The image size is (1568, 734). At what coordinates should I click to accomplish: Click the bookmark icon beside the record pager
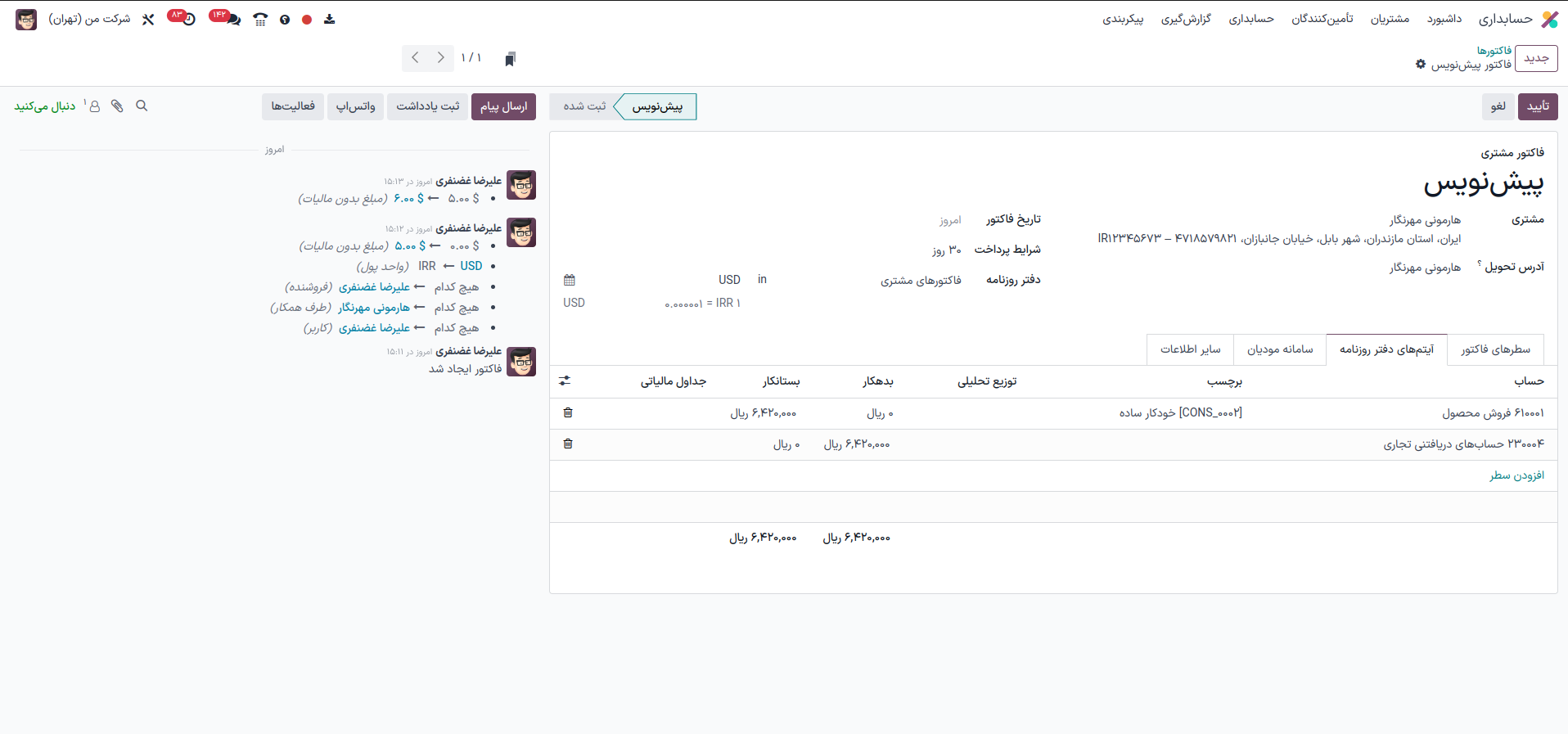[510, 59]
